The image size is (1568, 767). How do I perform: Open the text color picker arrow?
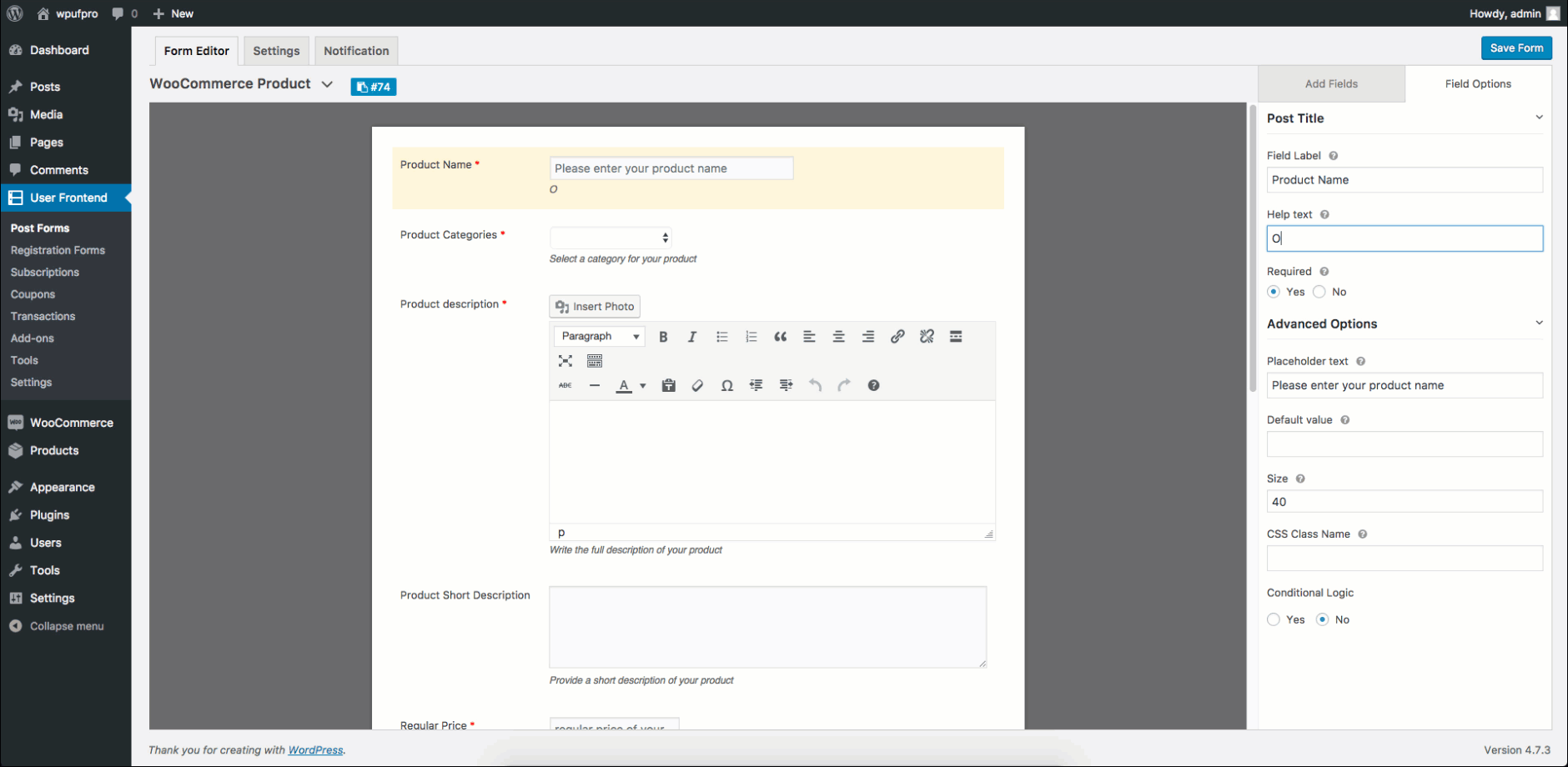point(643,386)
